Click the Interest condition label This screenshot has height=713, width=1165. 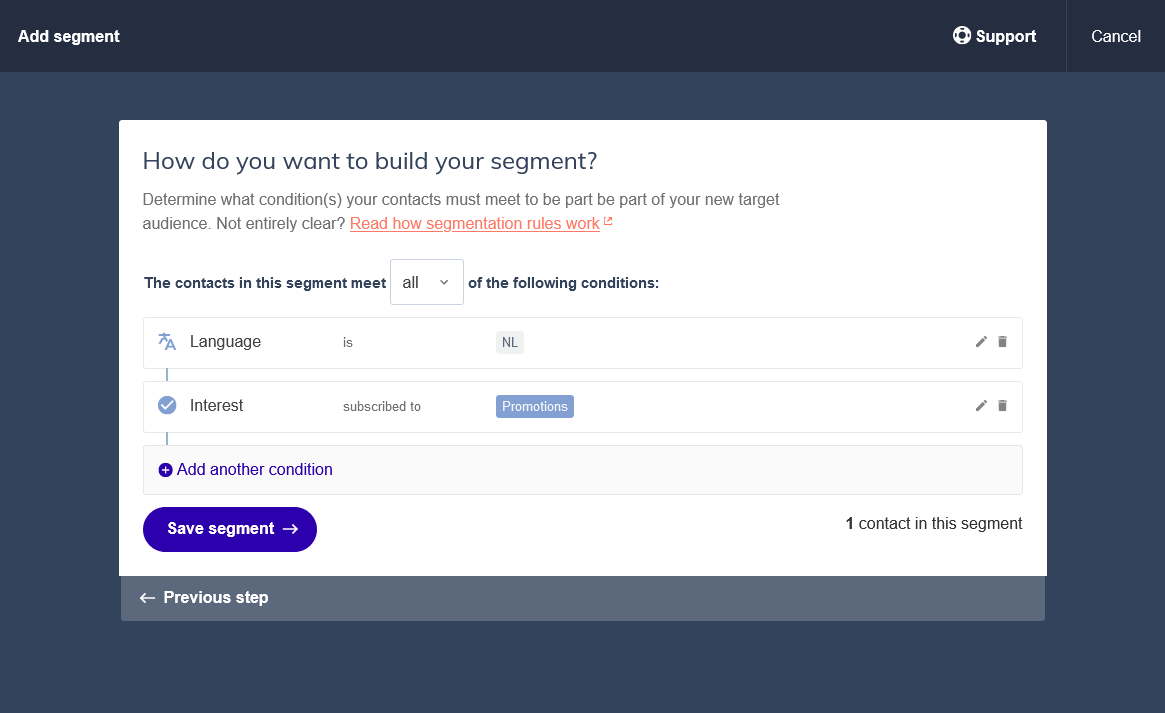click(x=216, y=406)
